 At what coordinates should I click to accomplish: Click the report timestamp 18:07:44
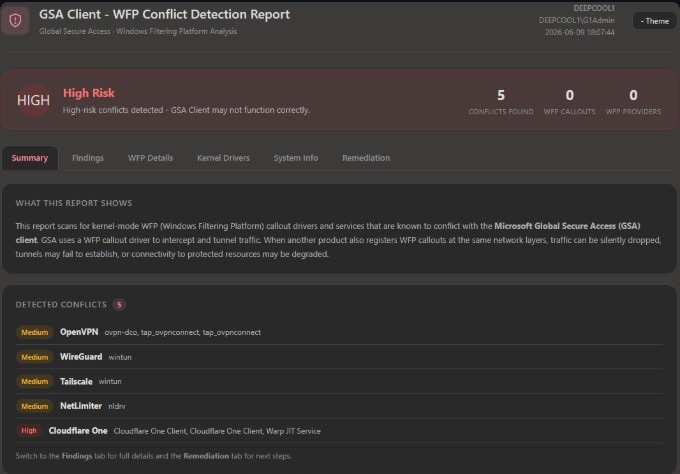(580, 33)
